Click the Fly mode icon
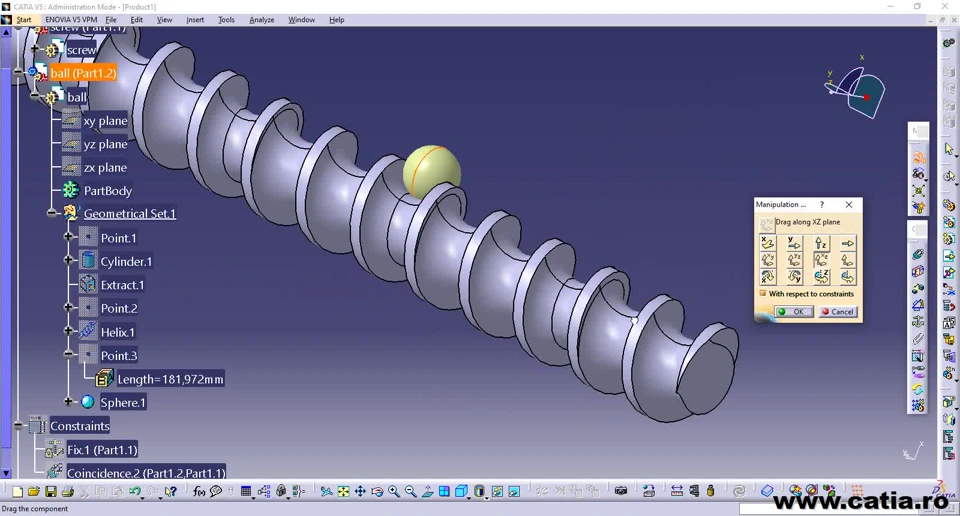Screen dimensions: 960x516 pos(326,491)
